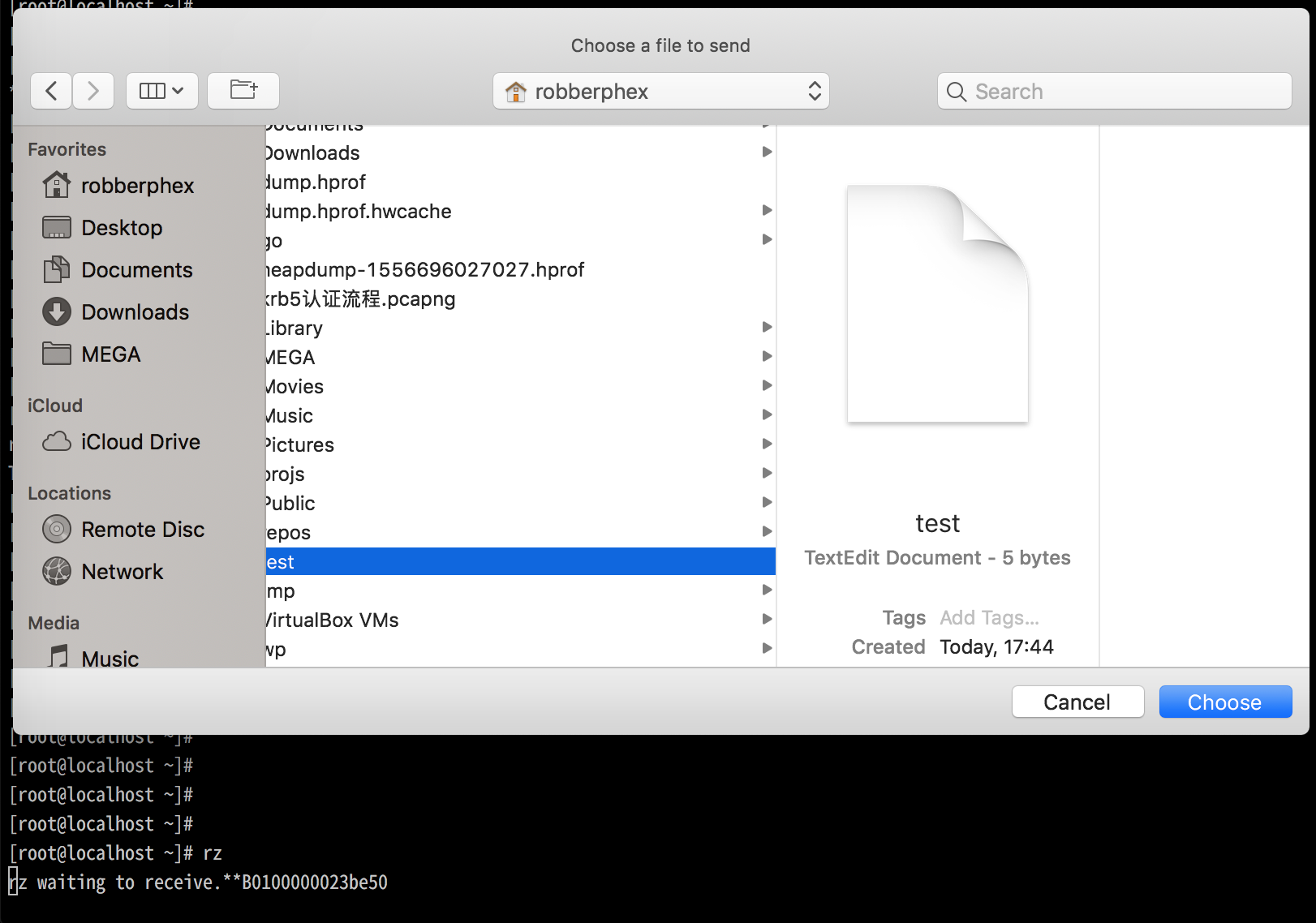Open the robberphex location popup menu
The width and height of the screenshot is (1316, 923).
pyautogui.click(x=661, y=92)
